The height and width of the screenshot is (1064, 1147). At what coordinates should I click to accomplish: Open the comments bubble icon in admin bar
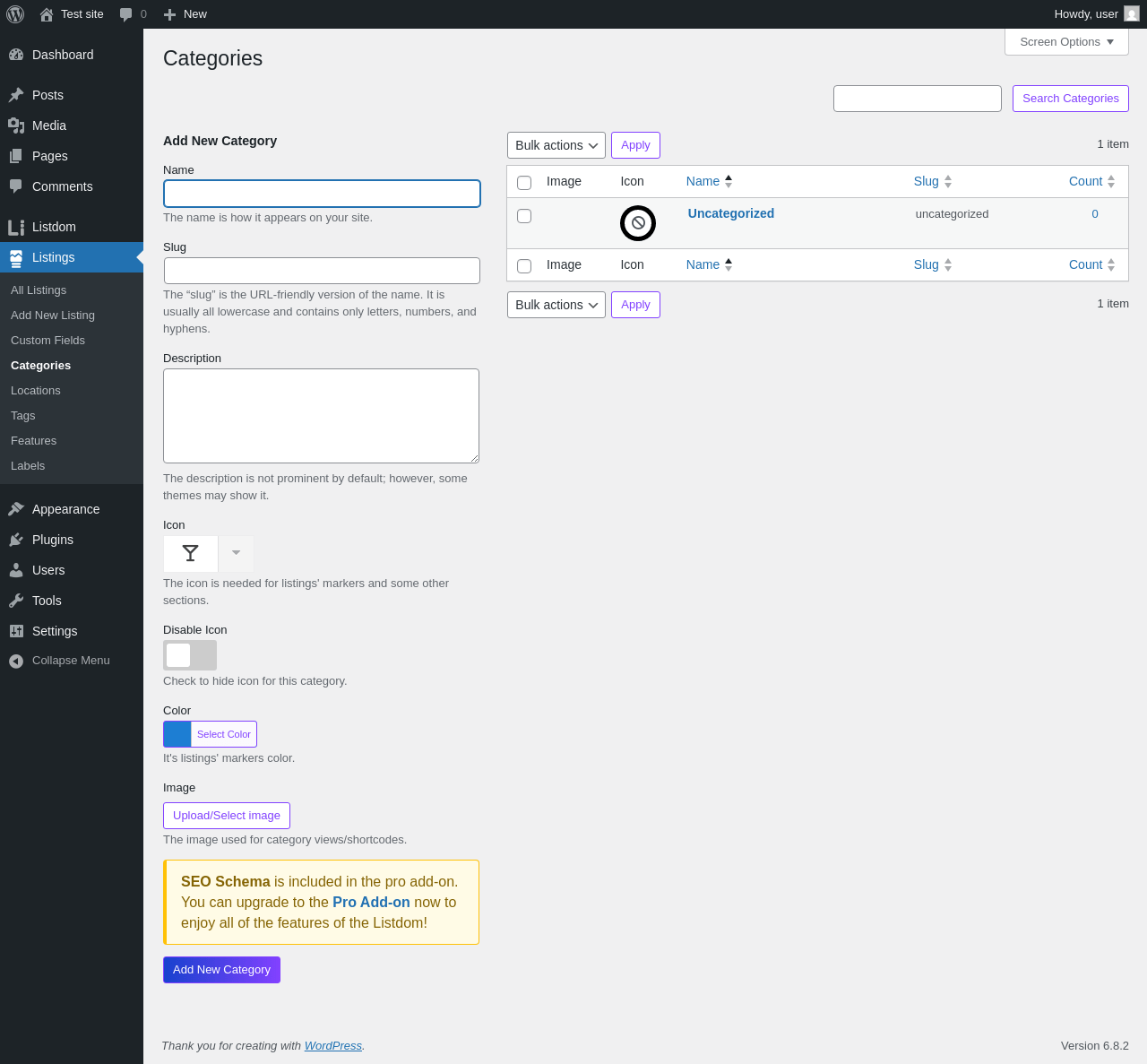click(x=126, y=14)
